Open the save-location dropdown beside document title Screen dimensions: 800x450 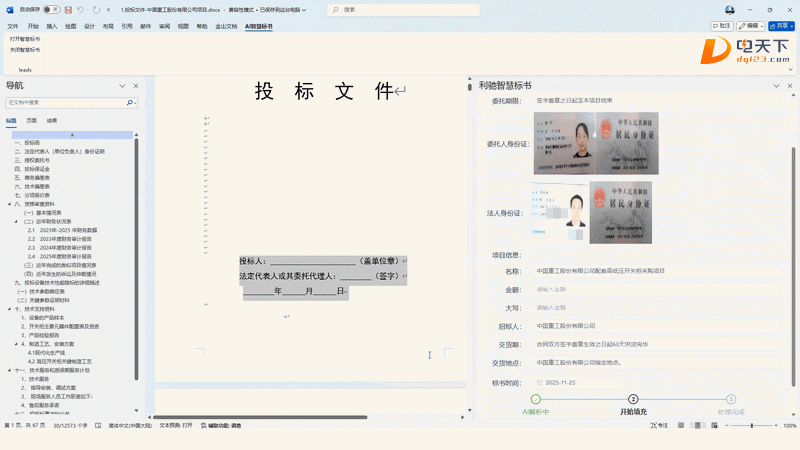click(x=305, y=10)
